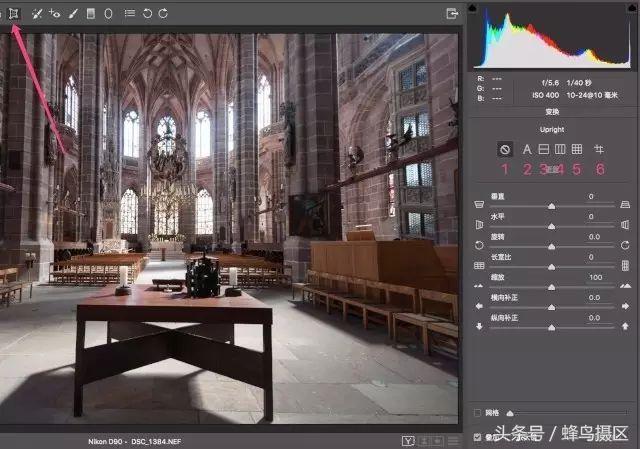This screenshot has width=640, height=449.
Task: Click the down arrow offset icon
Action: 479,326
